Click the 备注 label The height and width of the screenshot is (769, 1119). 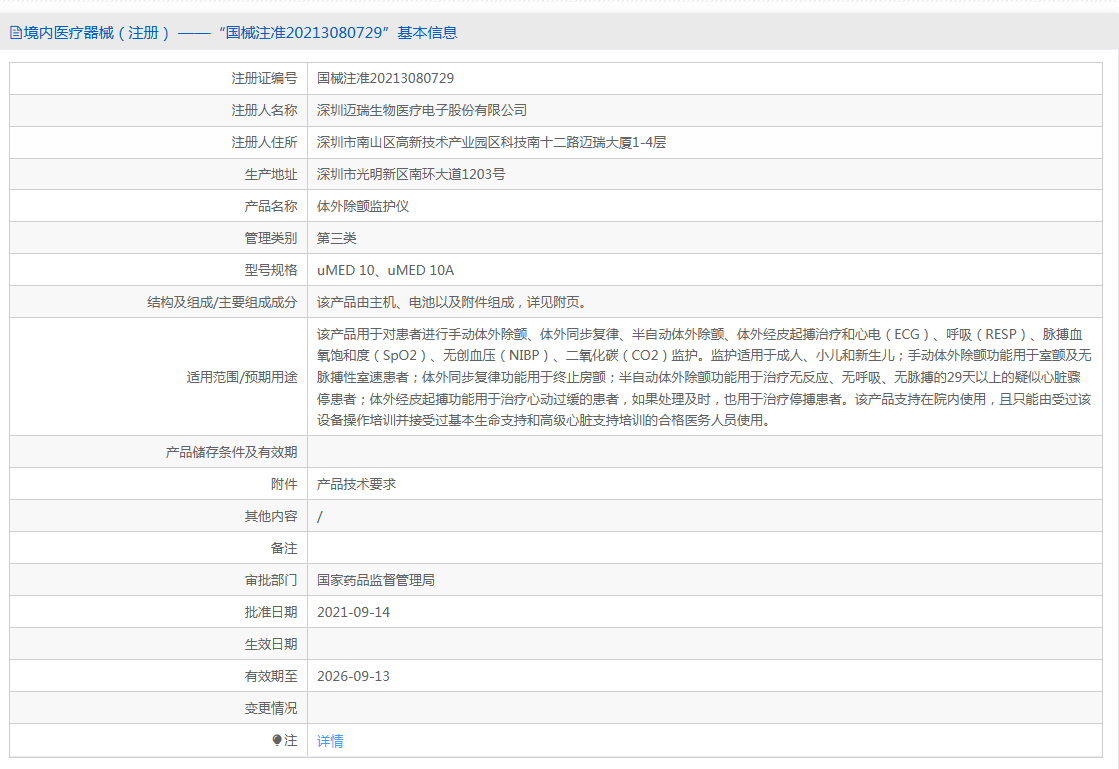[x=284, y=549]
